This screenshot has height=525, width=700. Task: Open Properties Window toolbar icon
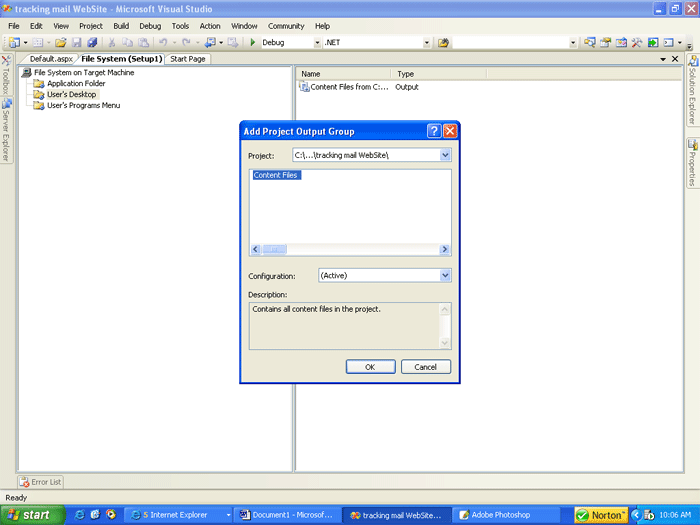coord(605,42)
